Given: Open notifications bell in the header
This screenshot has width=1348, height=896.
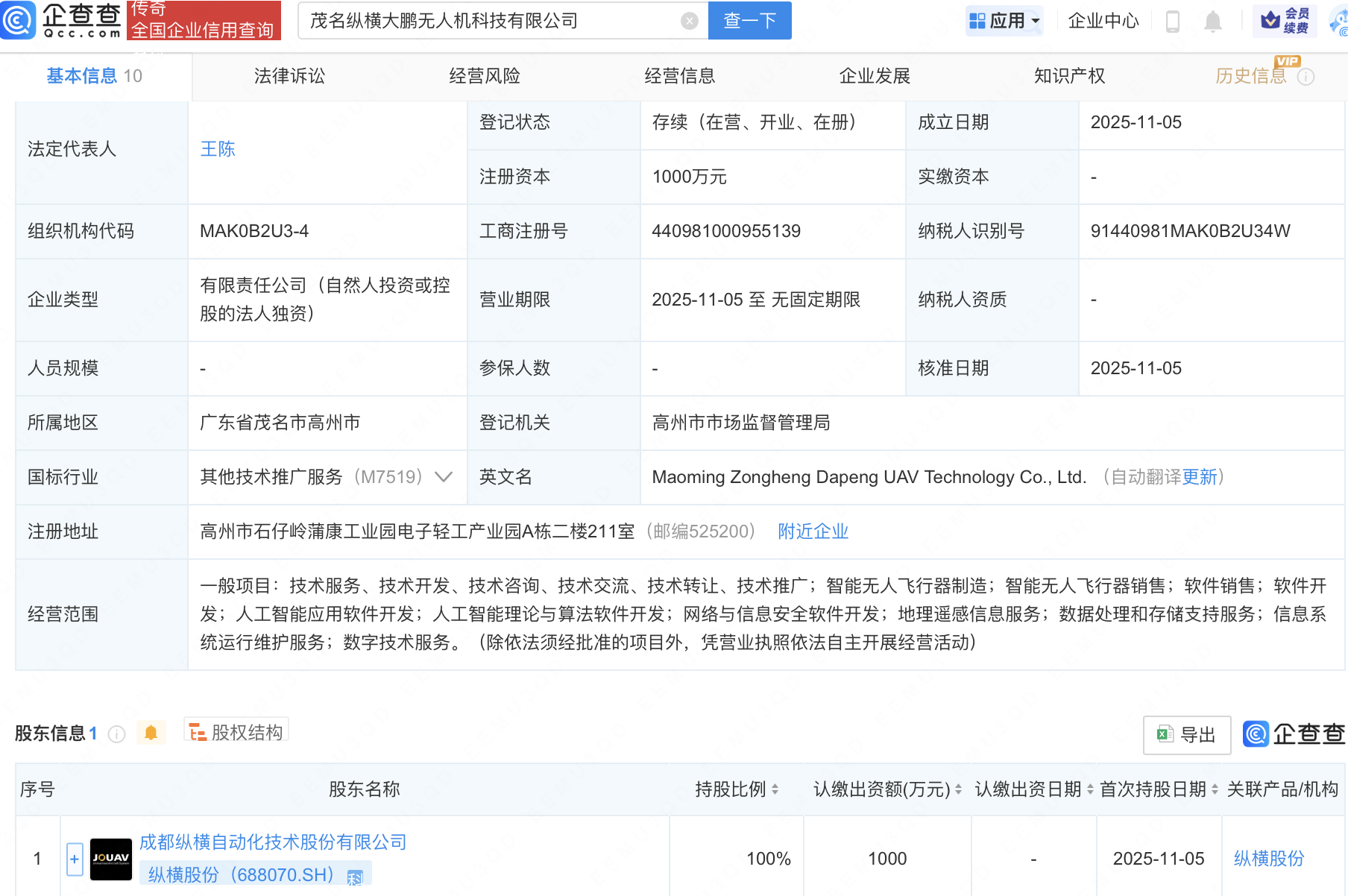Looking at the screenshot, I should click(x=1213, y=22).
